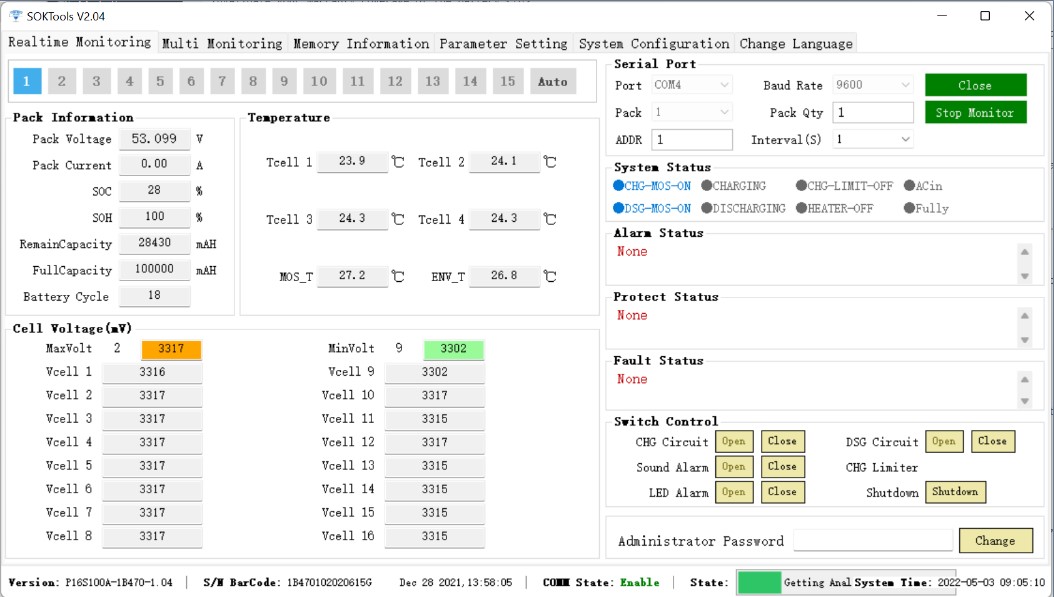Click the green MinVolt 3302 value
This screenshot has width=1054, height=597.
pos(454,349)
